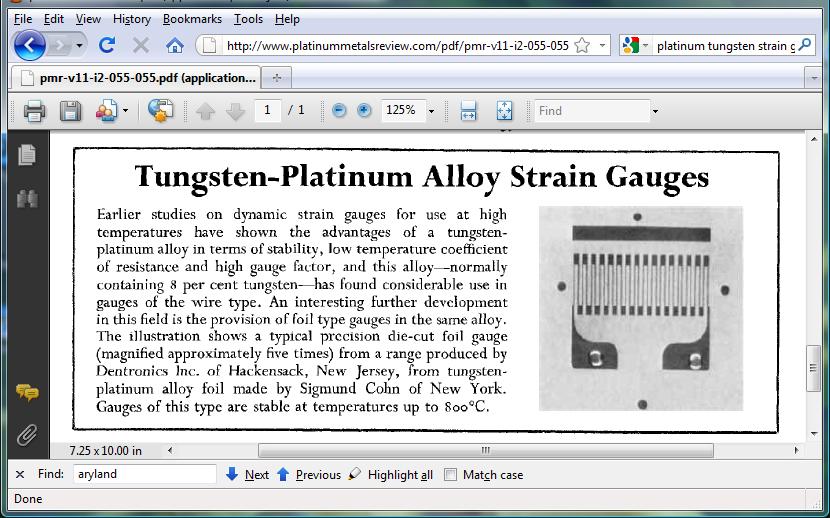Click the vertical scrollbar up arrow
Image resolution: width=830 pixels, height=518 pixels.
(814, 139)
